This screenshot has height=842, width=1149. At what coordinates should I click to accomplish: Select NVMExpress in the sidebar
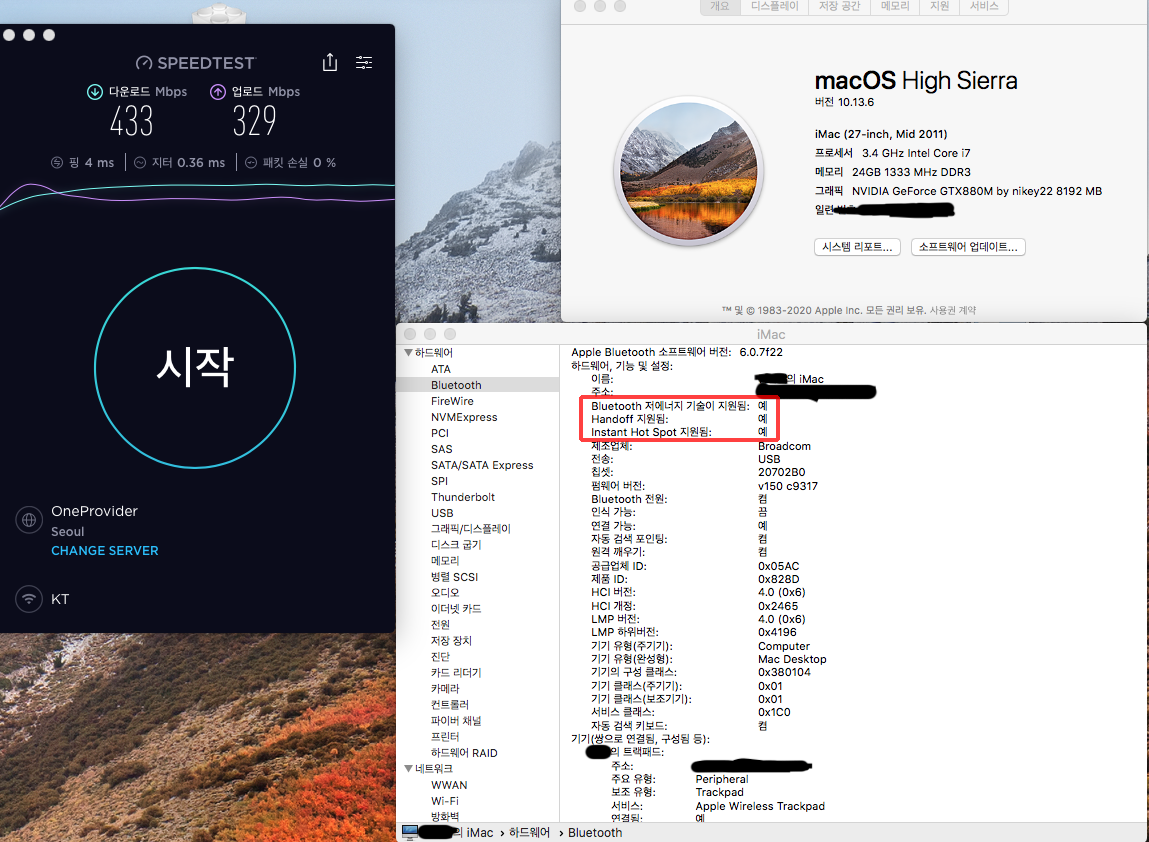click(464, 417)
